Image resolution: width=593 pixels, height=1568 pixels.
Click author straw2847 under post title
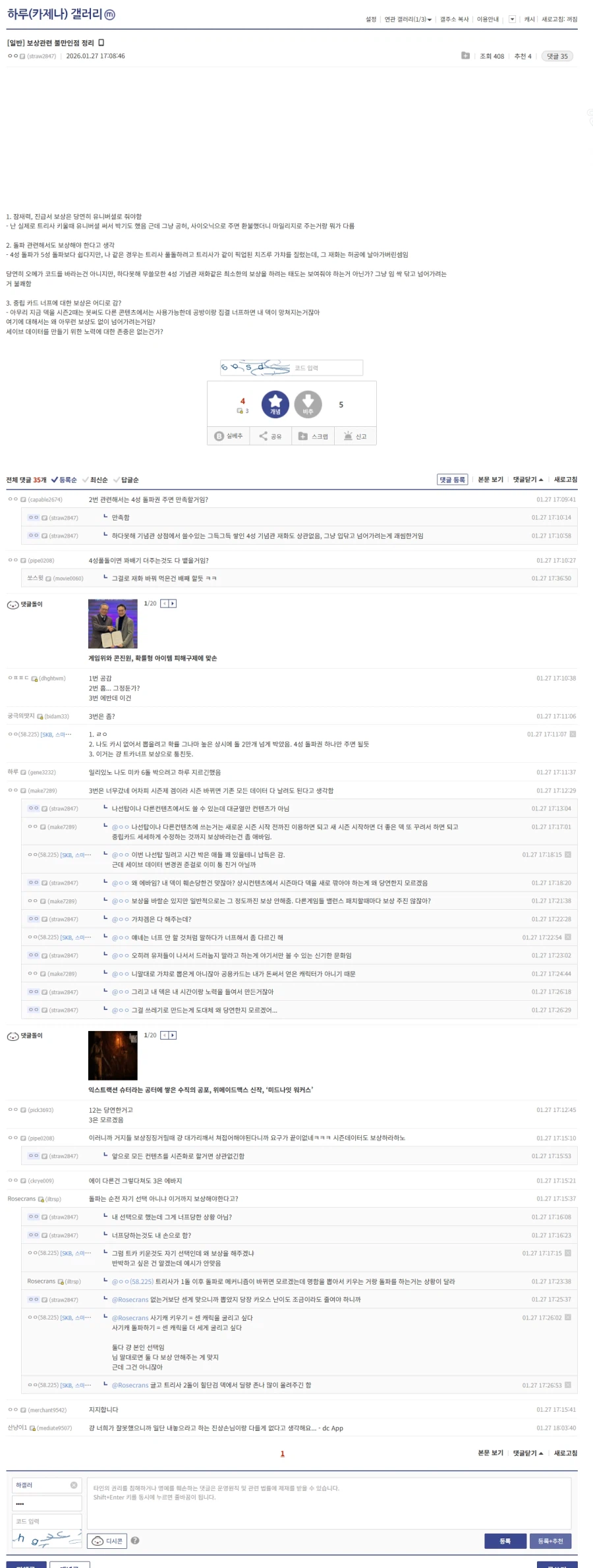click(32, 56)
